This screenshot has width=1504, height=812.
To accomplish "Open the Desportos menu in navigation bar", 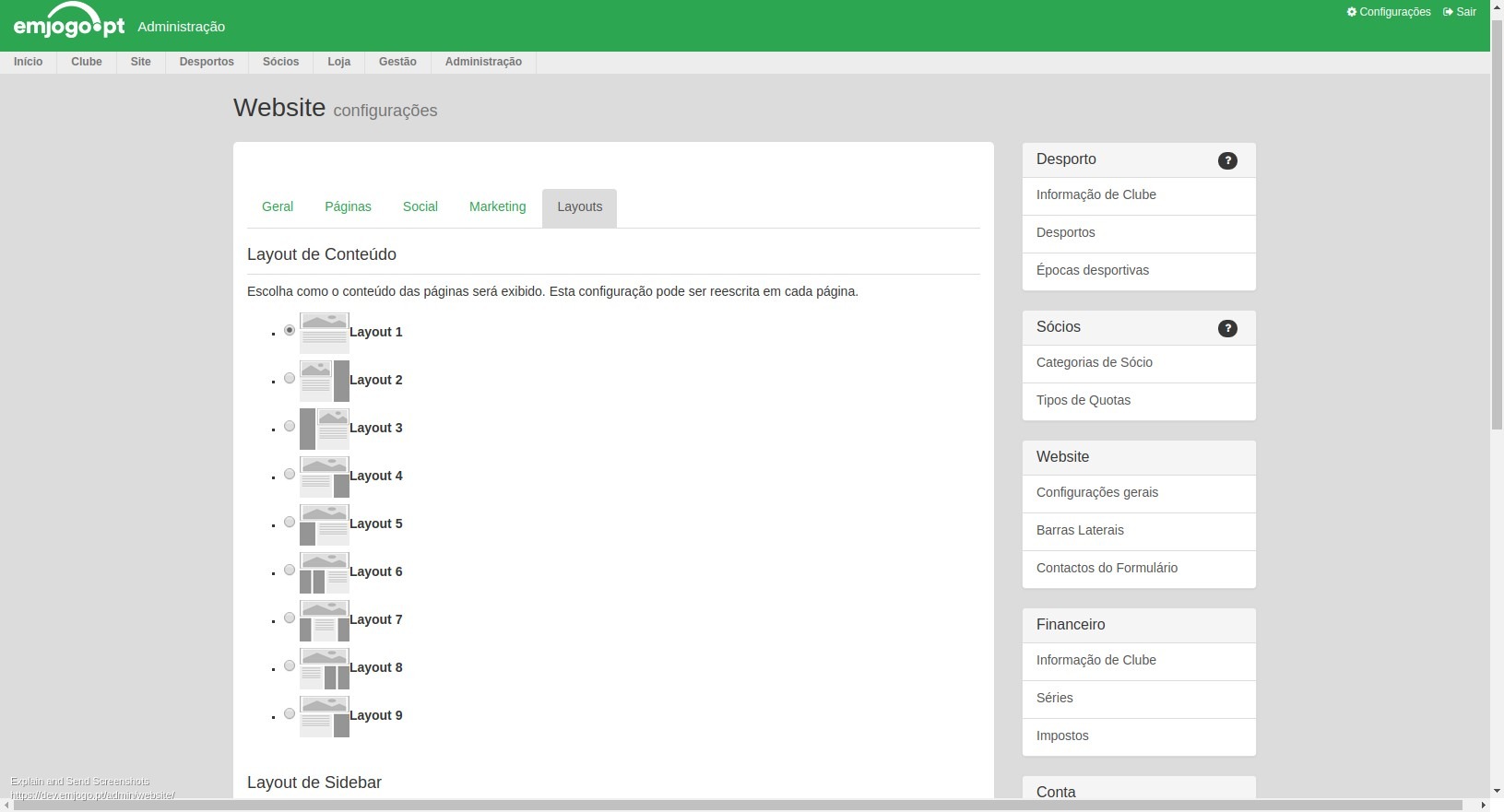I will [x=207, y=62].
